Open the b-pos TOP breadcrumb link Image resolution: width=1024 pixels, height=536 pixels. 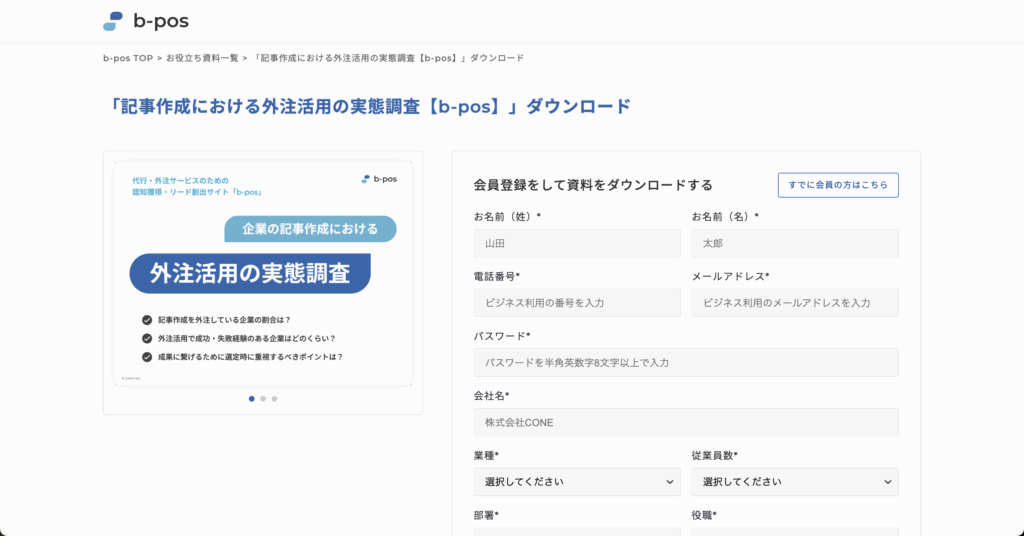(x=128, y=58)
